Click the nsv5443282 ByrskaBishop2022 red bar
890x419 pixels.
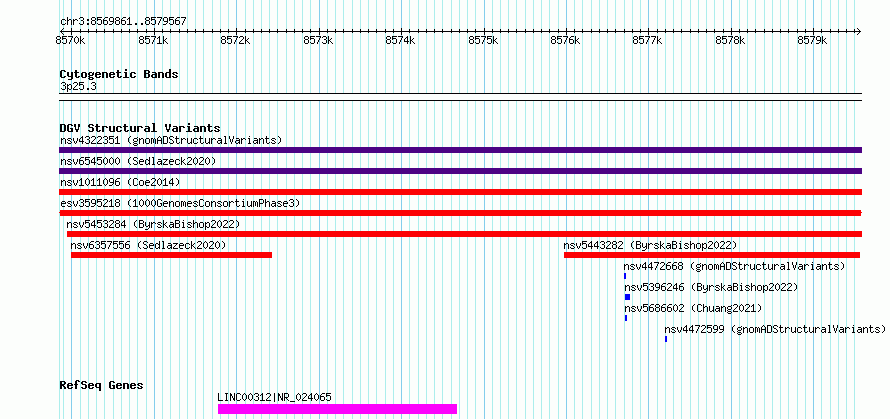[712, 255]
